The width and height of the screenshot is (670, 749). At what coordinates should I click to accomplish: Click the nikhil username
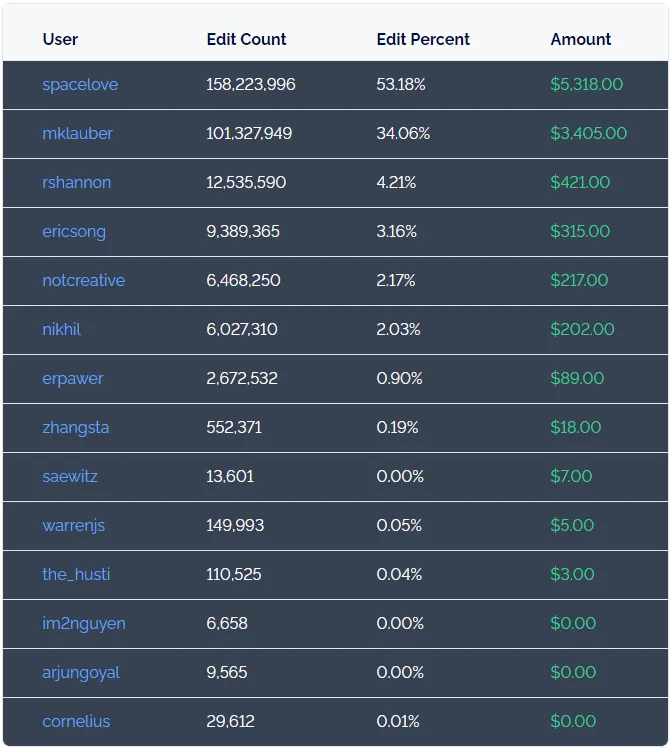click(x=60, y=330)
